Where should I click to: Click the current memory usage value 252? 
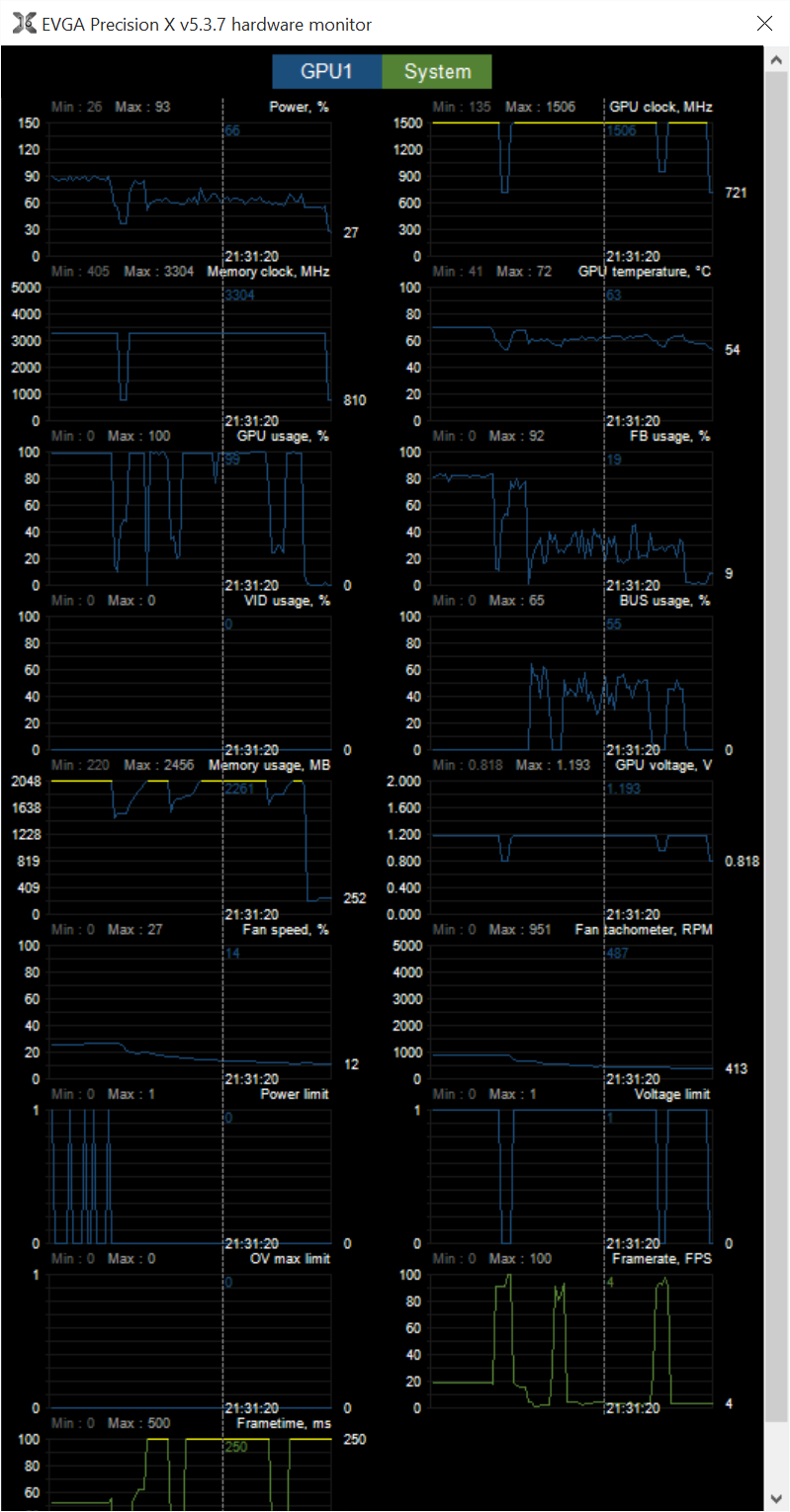pyautogui.click(x=354, y=898)
